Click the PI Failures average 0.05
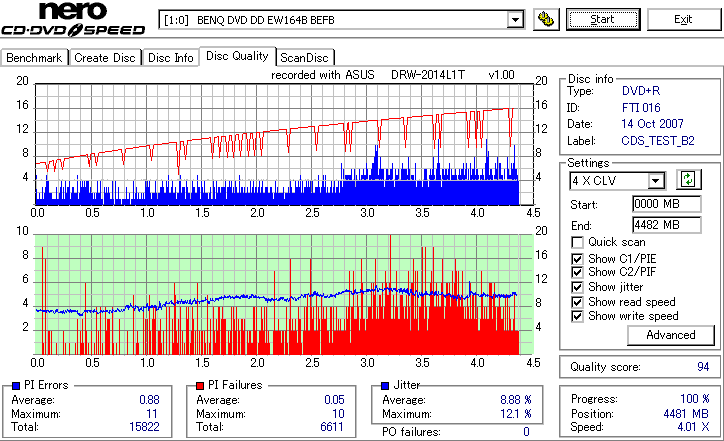This screenshot has width=724, height=441. pyautogui.click(x=334, y=399)
